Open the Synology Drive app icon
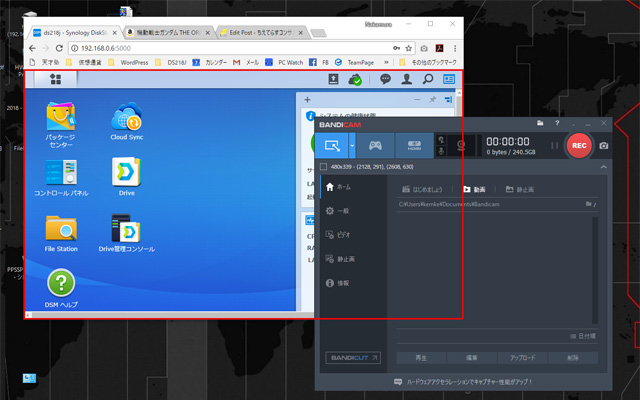The image size is (640, 400). (x=126, y=176)
